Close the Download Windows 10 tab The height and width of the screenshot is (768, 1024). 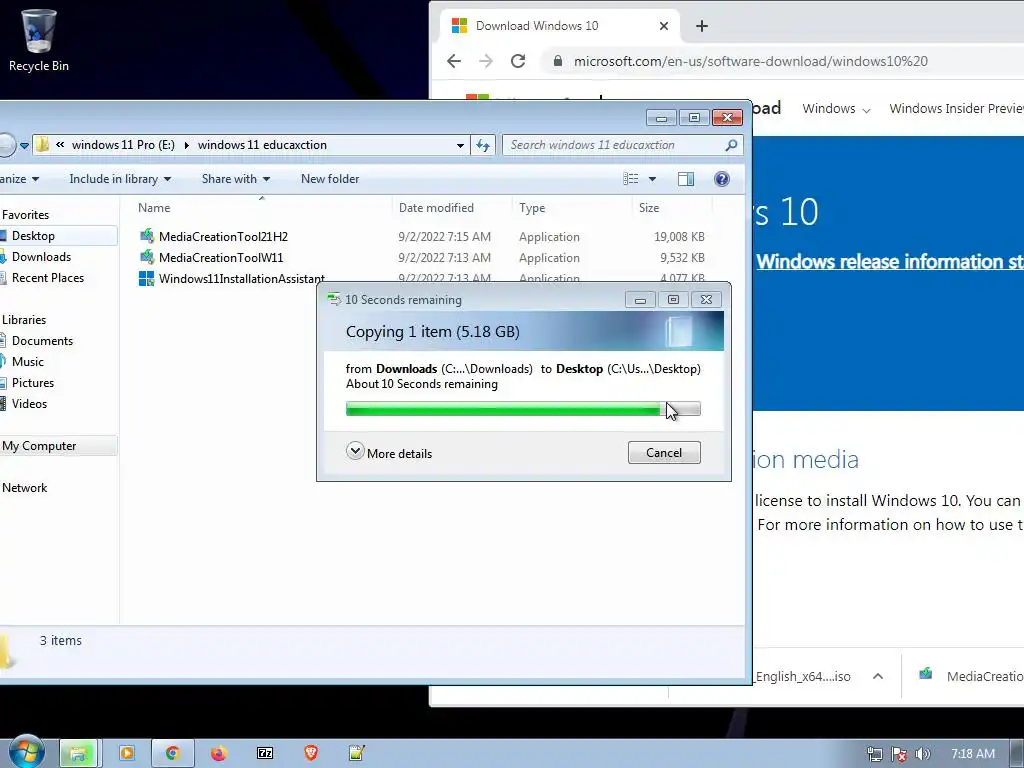(x=664, y=26)
